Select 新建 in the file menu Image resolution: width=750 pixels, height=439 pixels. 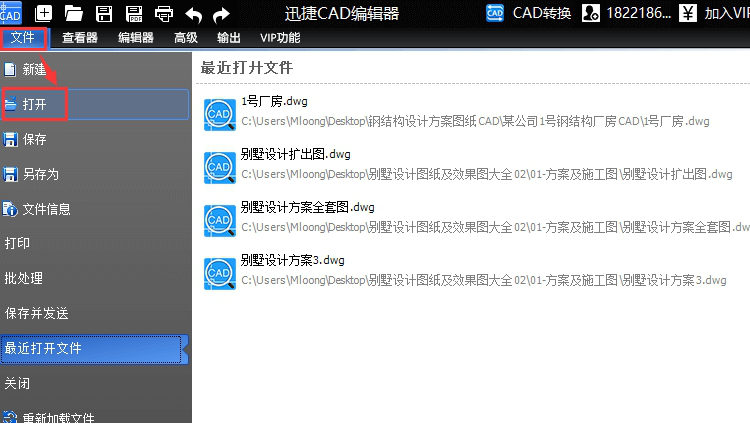[x=95, y=69]
